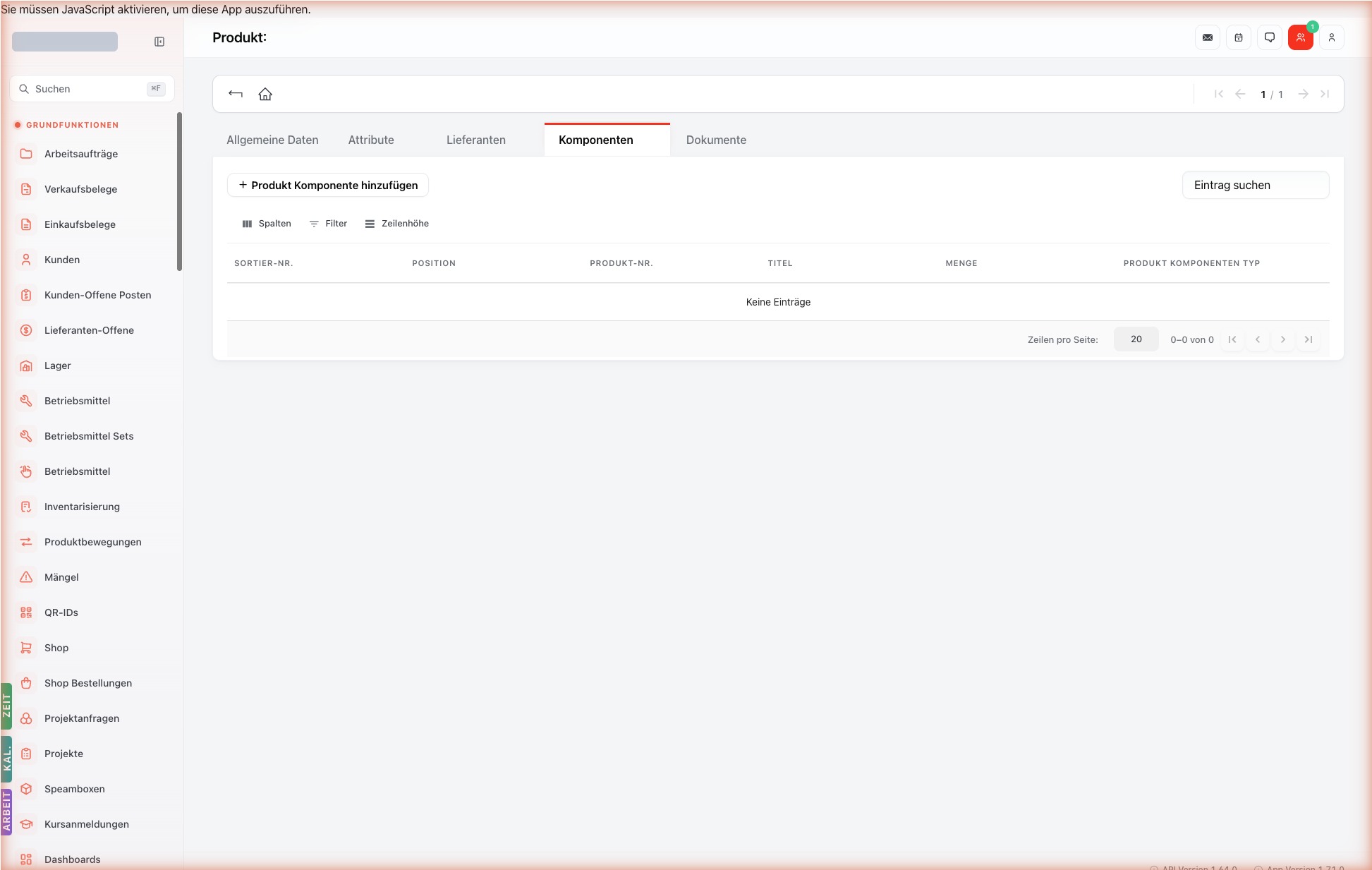The image size is (1372, 870).
Task: Open the Zeilenhöhe row height menu
Action: click(x=397, y=224)
